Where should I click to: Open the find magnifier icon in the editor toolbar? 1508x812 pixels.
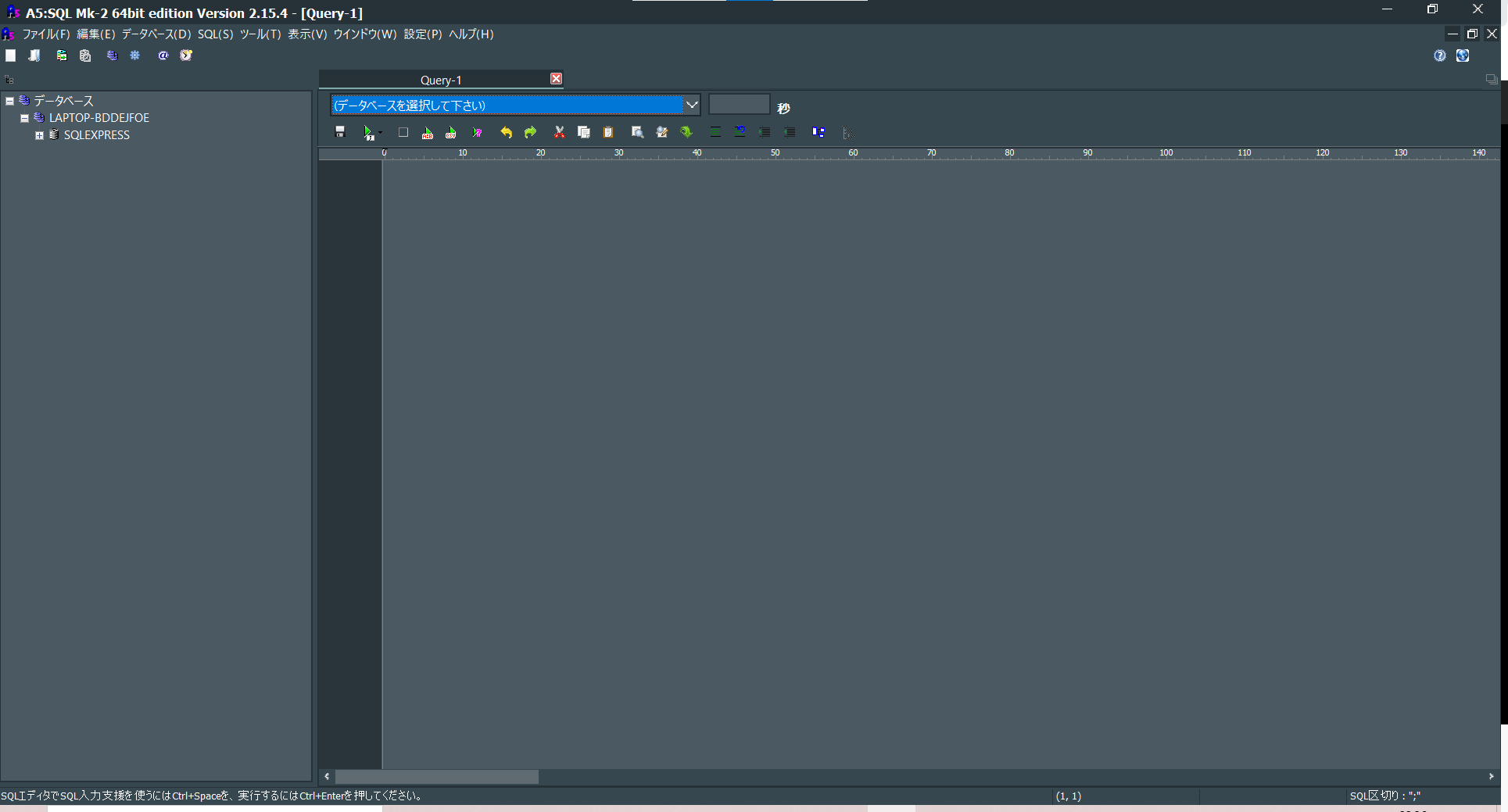tap(637, 132)
